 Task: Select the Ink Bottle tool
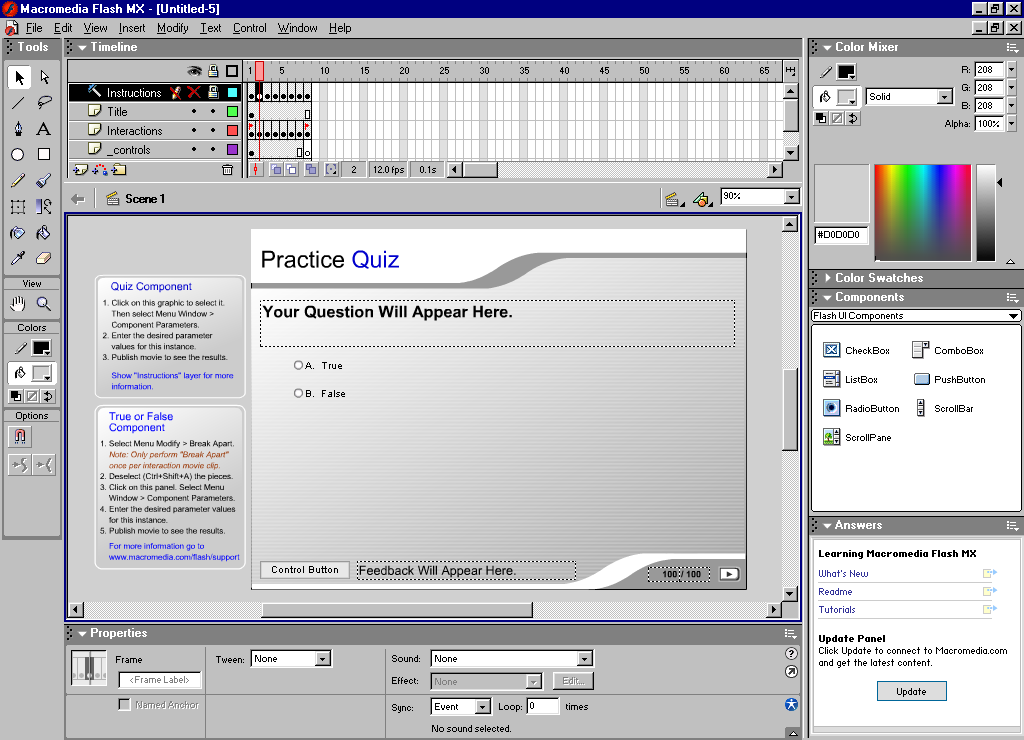(x=18, y=233)
